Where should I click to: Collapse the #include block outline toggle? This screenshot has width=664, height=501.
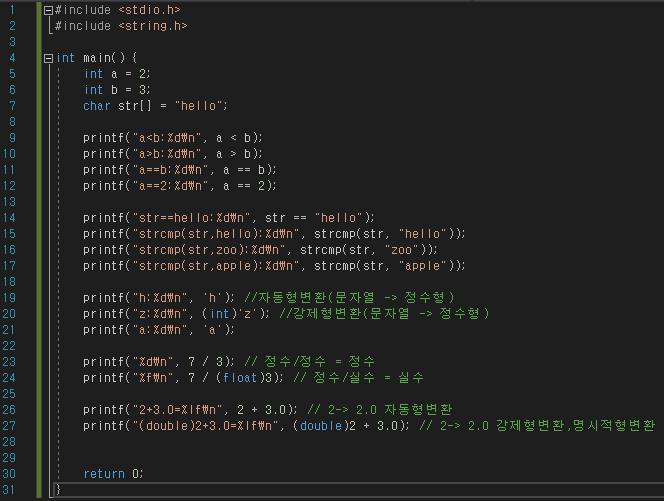48,10
